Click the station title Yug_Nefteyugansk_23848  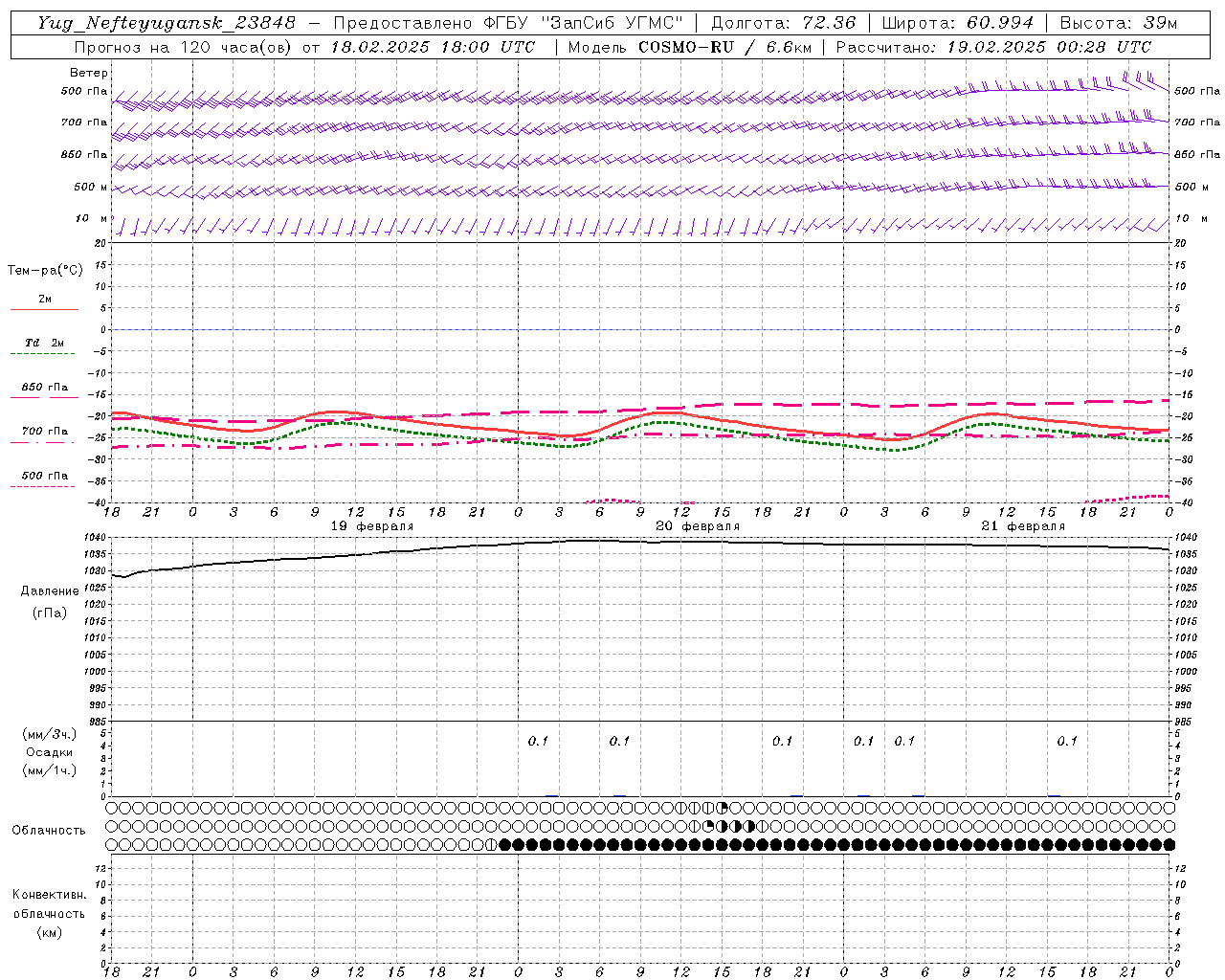[167, 23]
